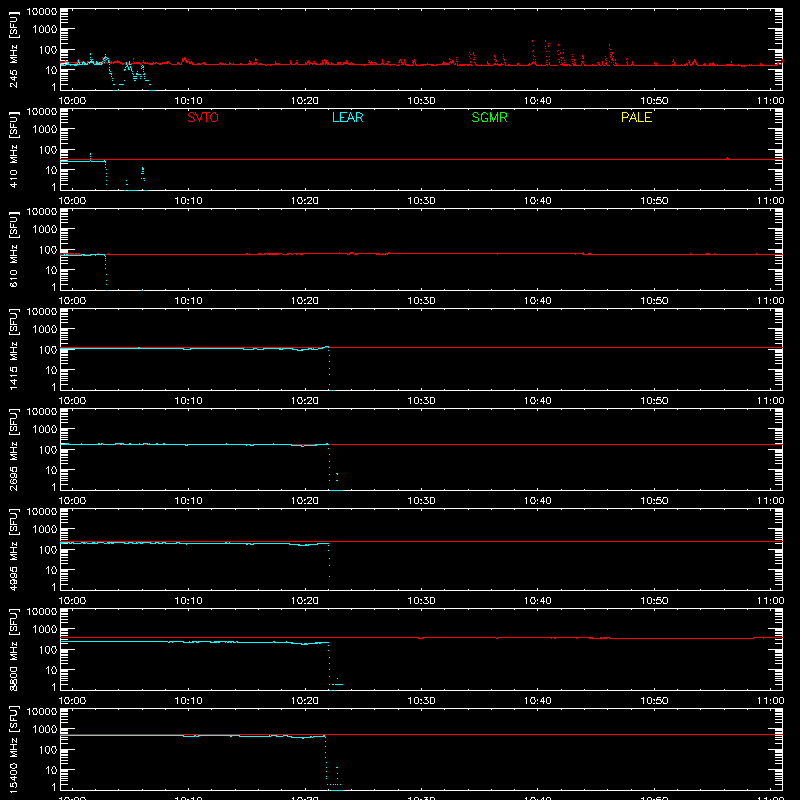Click the 10:50 tick label below 610 MHz plot
Image resolution: width=800 pixels, height=800 pixels.
tap(654, 301)
